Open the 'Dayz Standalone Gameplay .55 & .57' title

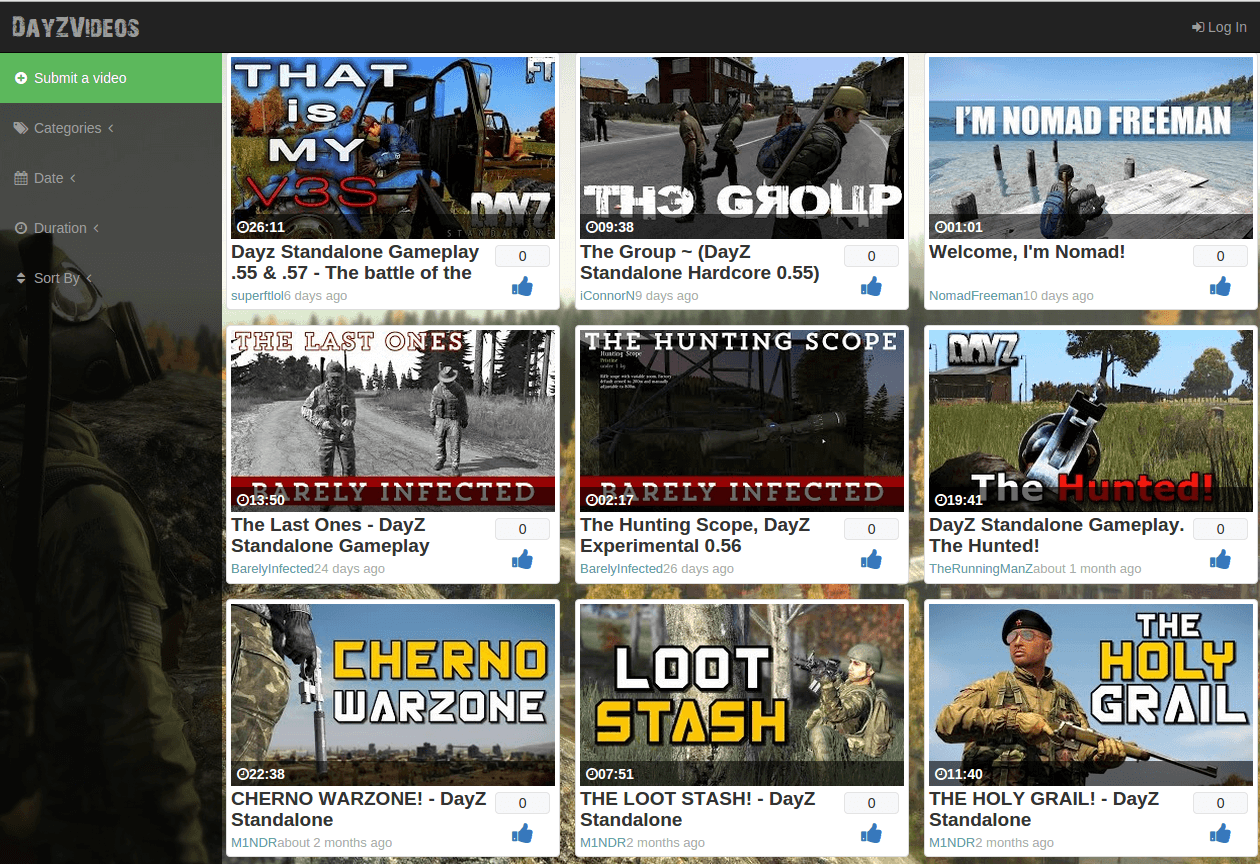[355, 262]
